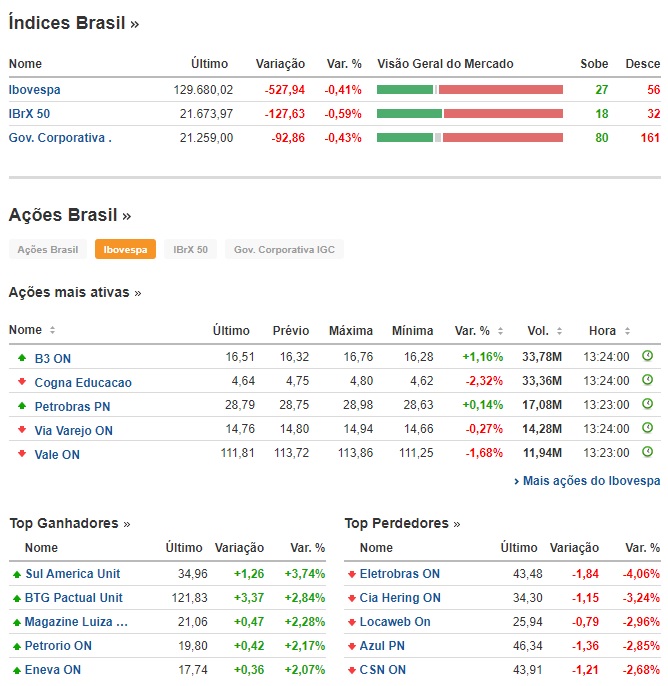668x686 pixels.
Task: Open Magazine Luiza stock link
Action: pos(76,622)
